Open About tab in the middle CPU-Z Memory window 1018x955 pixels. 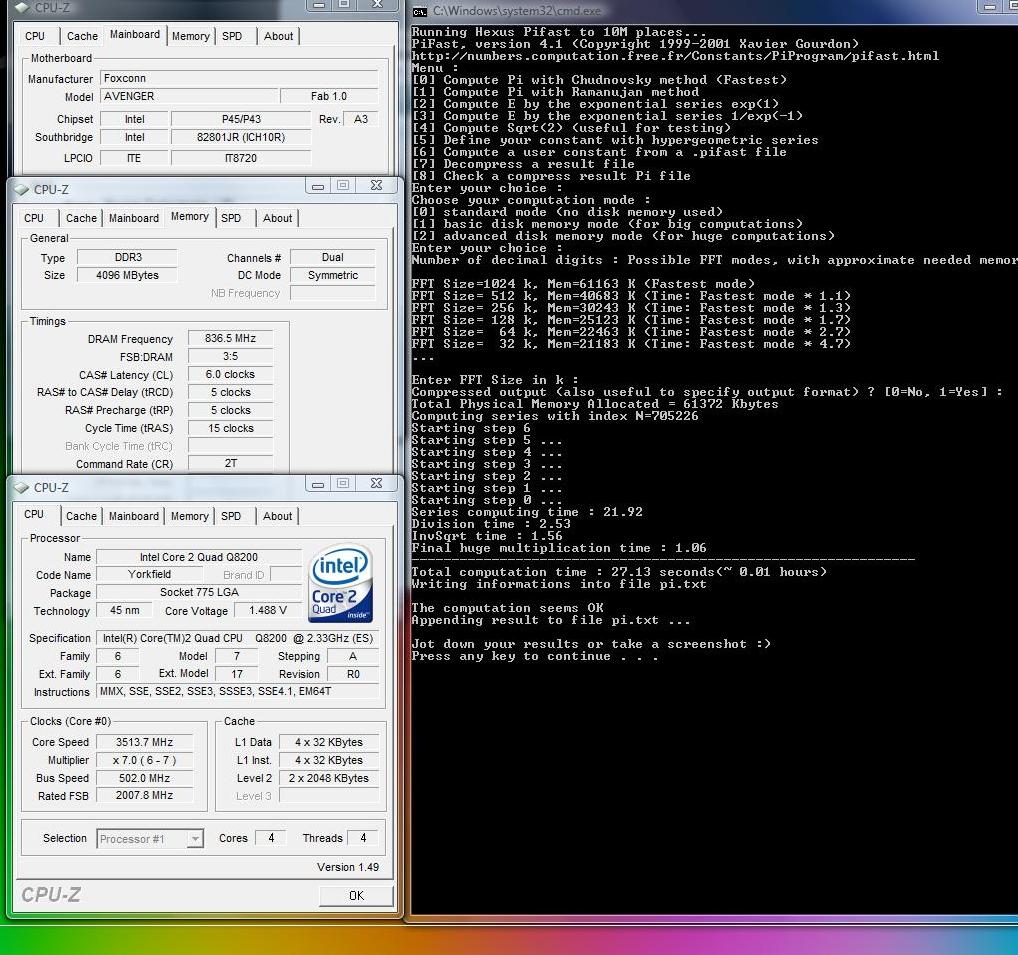(x=277, y=218)
